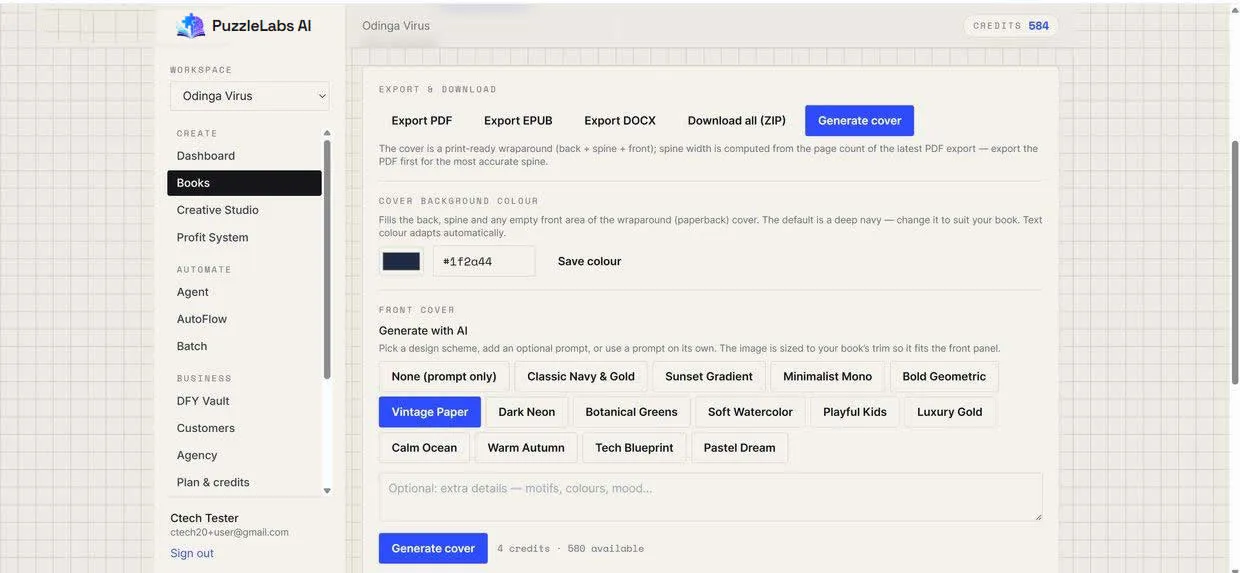Select the Sunset Gradient scheme
The image size is (1240, 573).
point(709,376)
